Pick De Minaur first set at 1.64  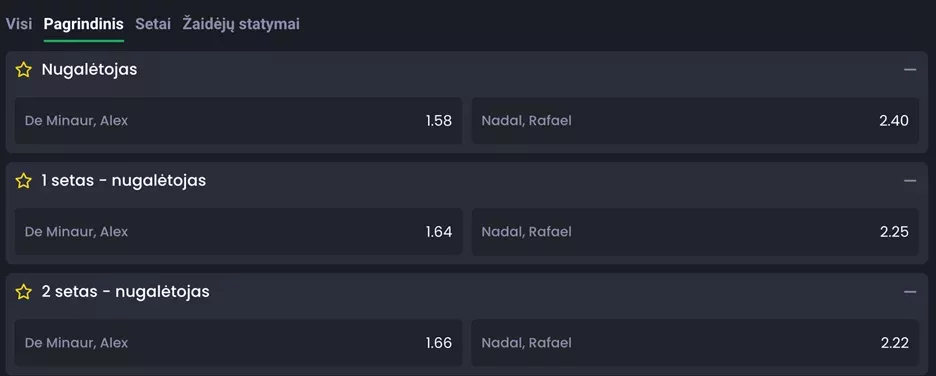(238, 232)
